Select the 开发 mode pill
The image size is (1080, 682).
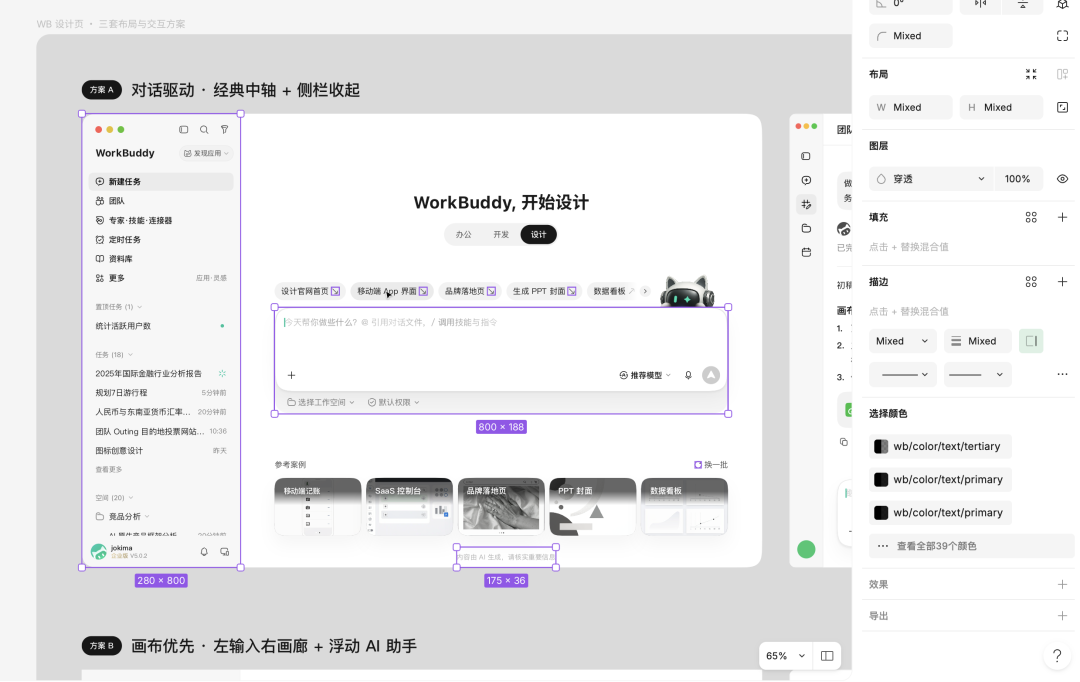(x=501, y=235)
